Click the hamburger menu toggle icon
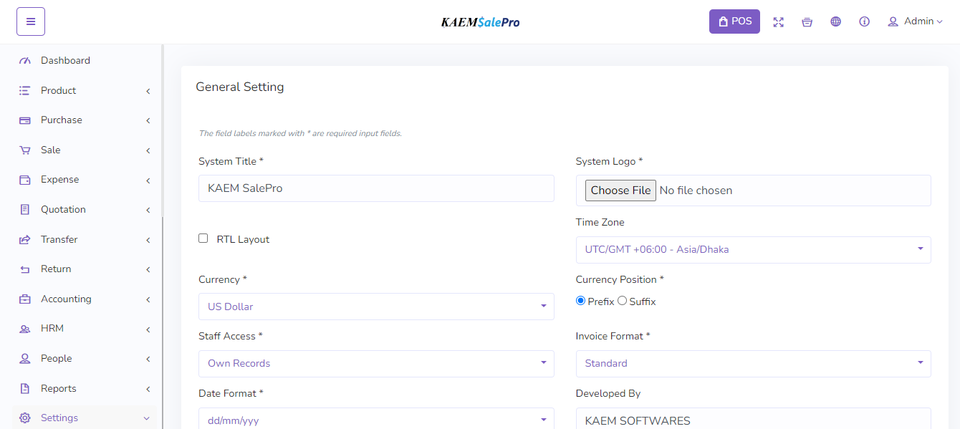This screenshot has width=960, height=429. click(x=30, y=21)
